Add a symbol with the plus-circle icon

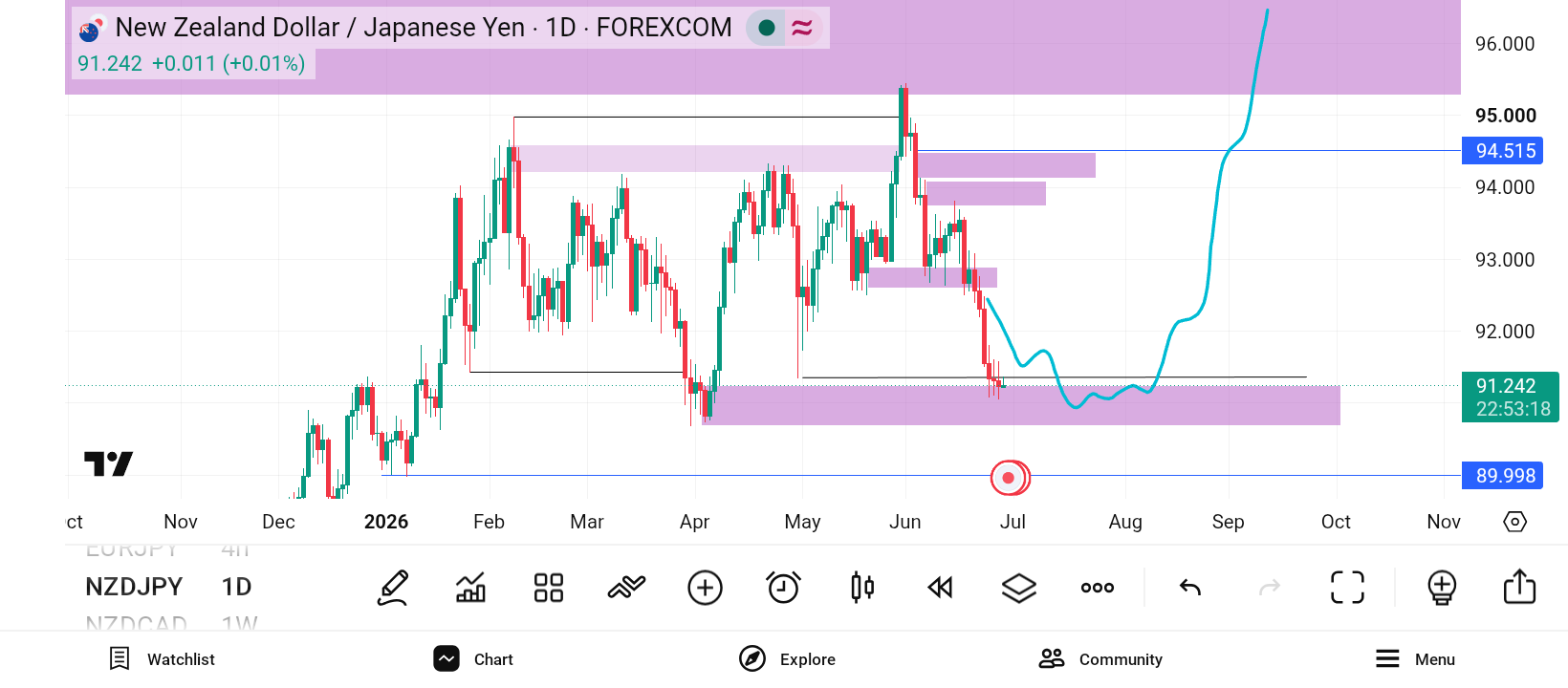tap(705, 588)
